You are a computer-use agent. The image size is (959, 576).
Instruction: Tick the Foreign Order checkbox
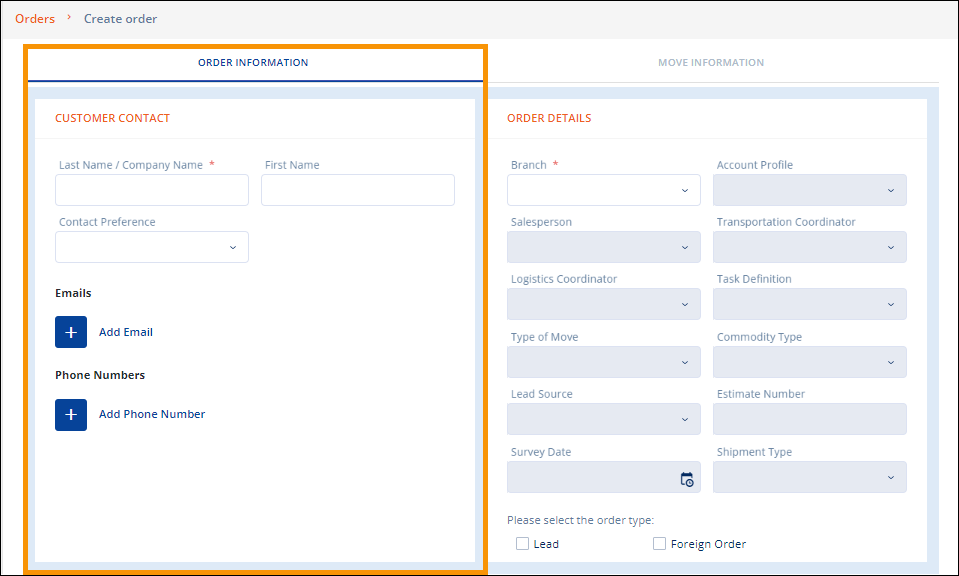tap(659, 544)
